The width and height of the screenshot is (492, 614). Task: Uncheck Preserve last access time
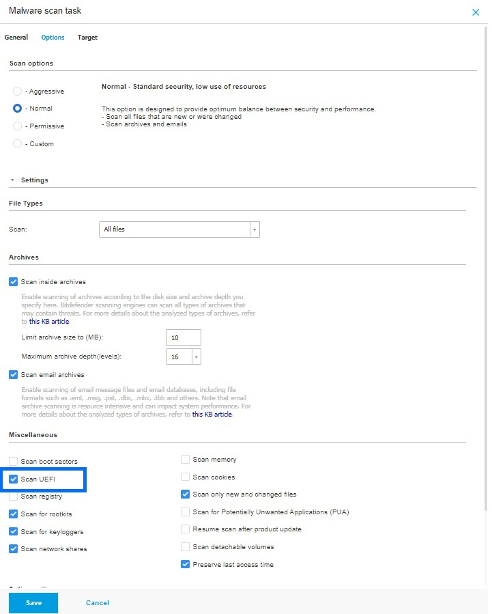(x=185, y=564)
